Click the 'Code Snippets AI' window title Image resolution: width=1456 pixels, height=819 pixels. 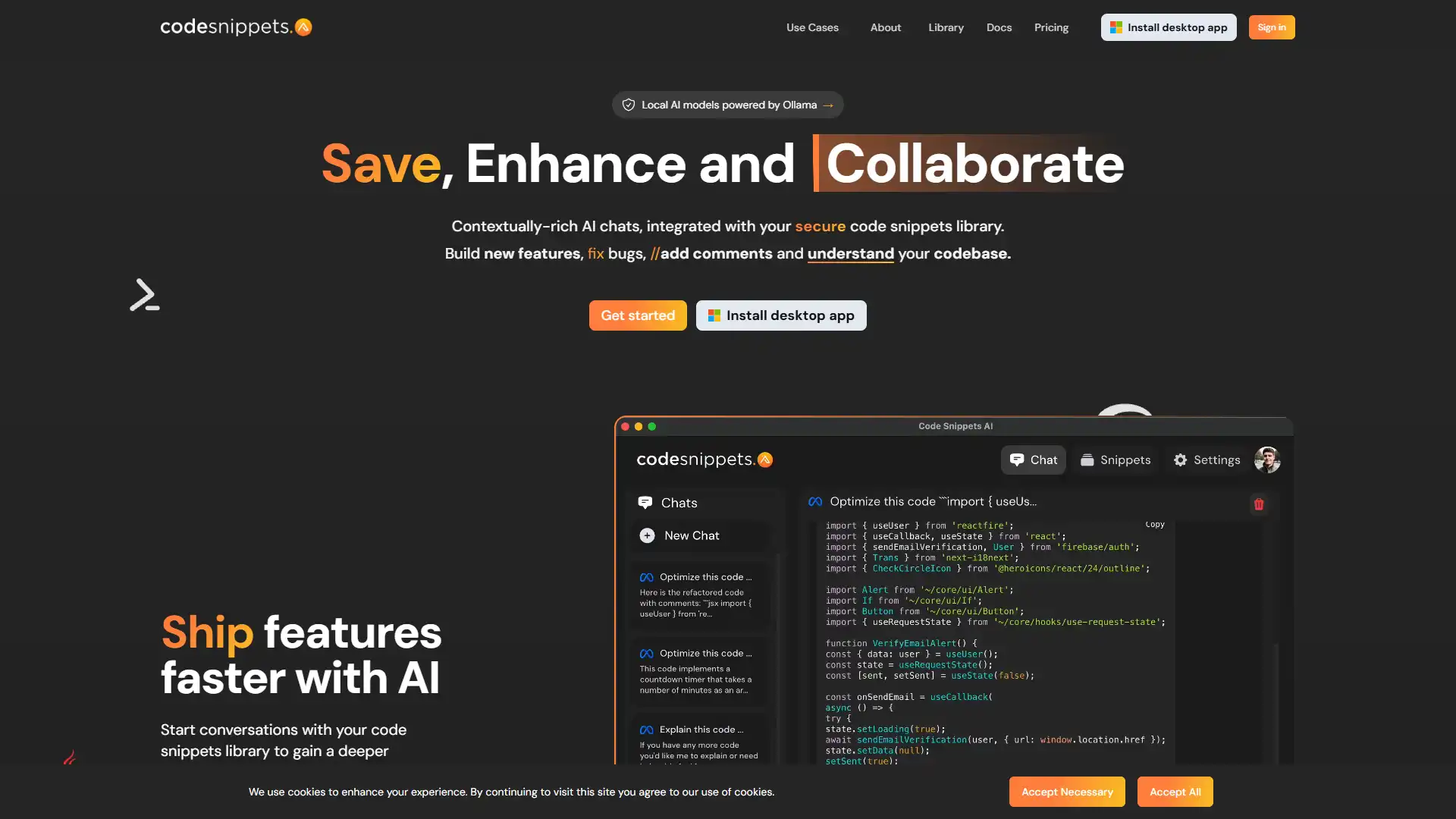tap(955, 426)
